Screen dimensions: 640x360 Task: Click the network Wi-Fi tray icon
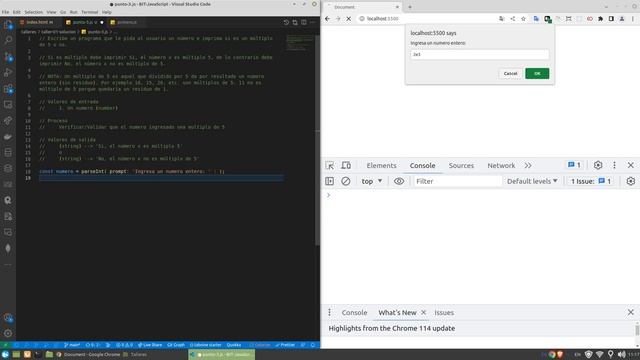tap(600, 354)
